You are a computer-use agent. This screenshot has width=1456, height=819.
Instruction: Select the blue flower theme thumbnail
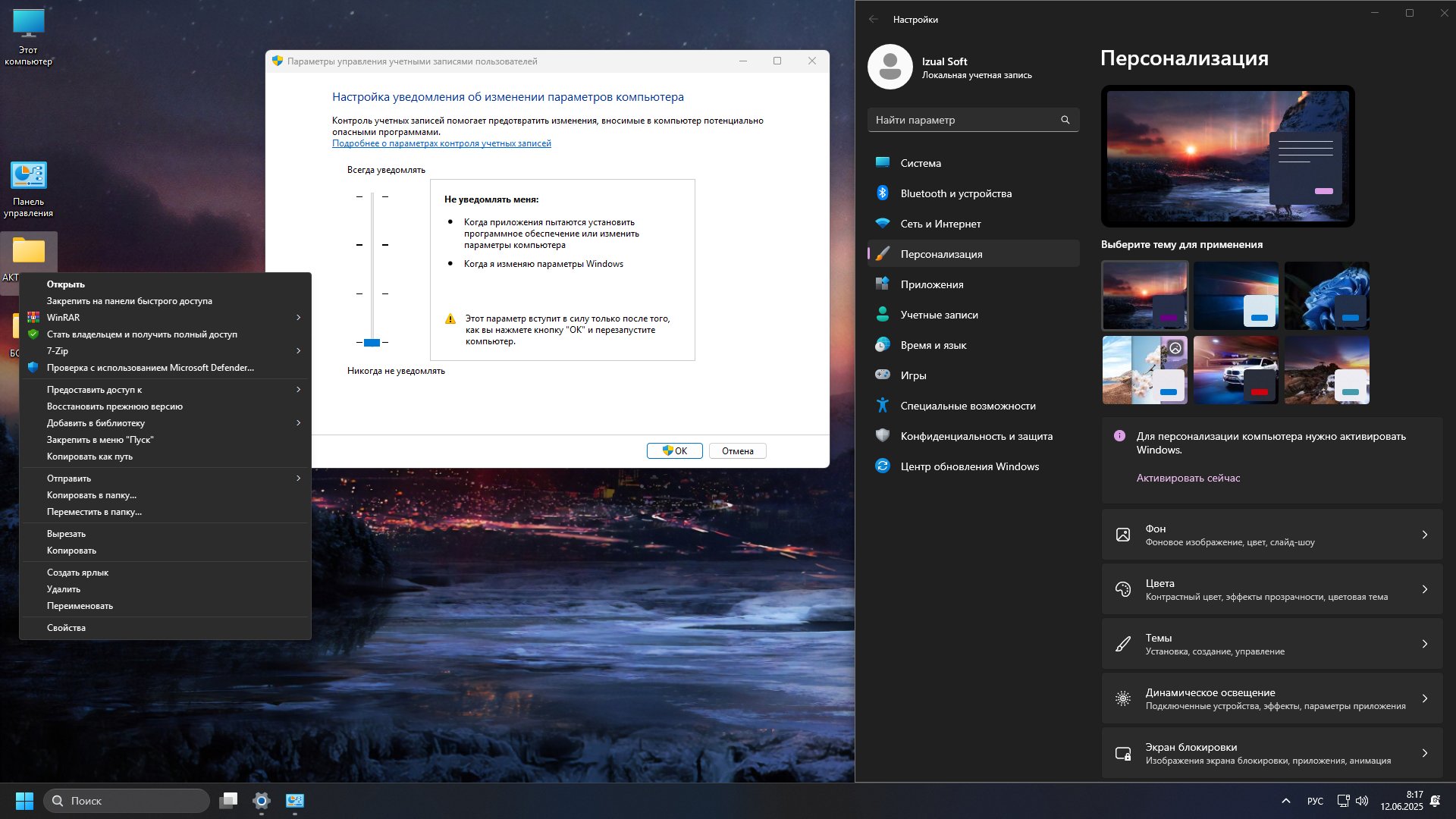(x=1326, y=296)
